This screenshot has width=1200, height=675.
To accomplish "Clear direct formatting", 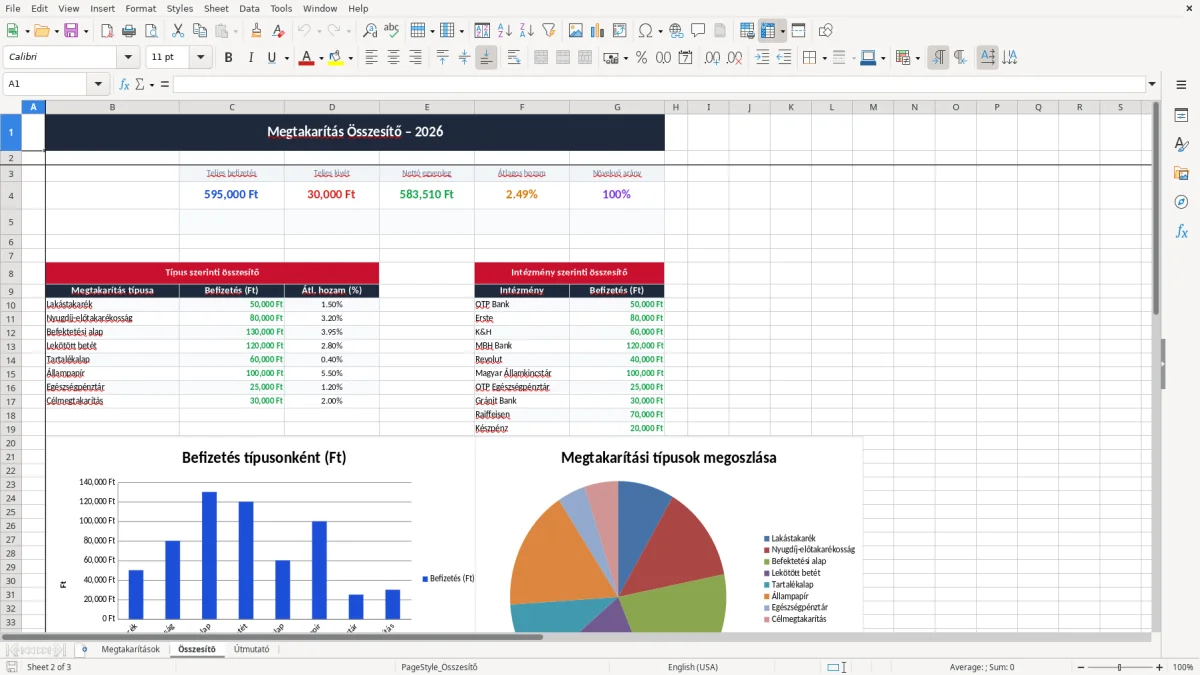I will point(277,31).
